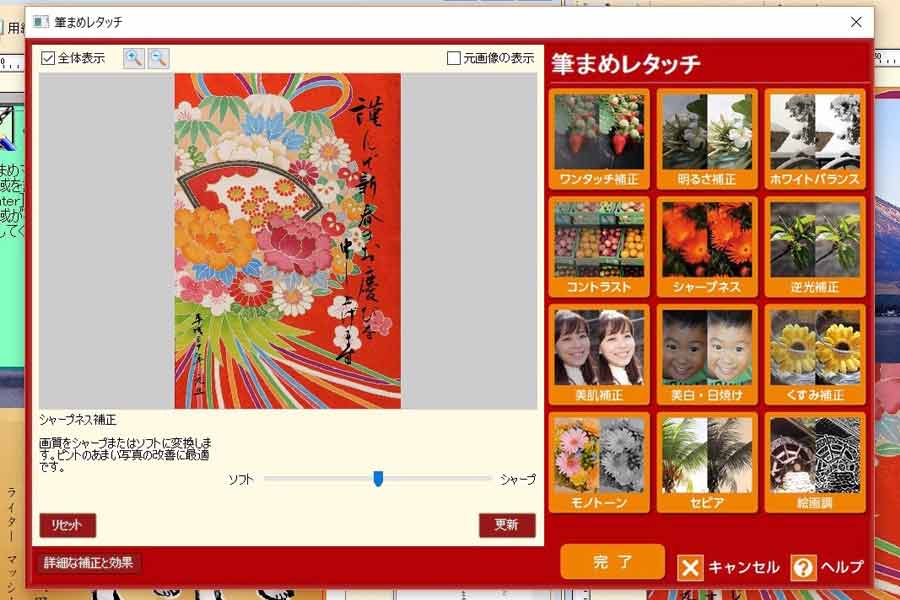Zoom in with the plus magnifier
This screenshot has width=900, height=600.
pyautogui.click(x=134, y=58)
